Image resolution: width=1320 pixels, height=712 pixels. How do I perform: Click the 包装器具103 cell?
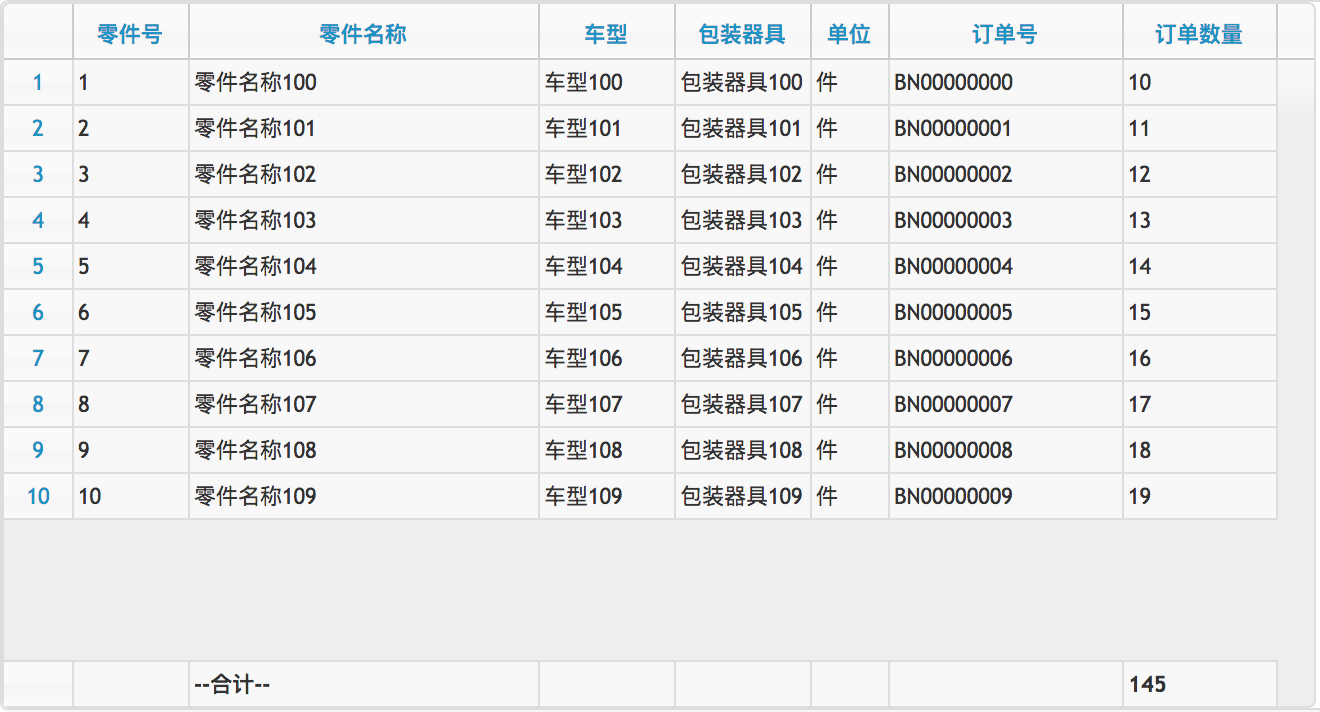coord(743,221)
